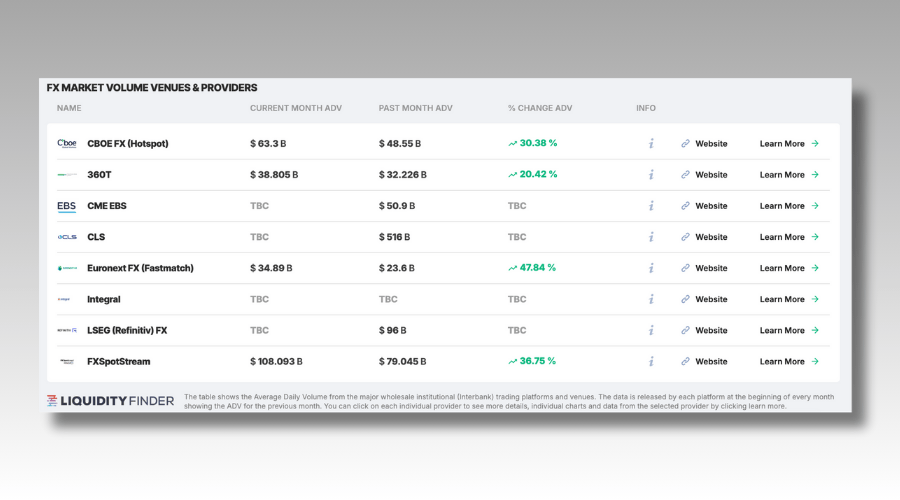This screenshot has height=500, width=900.
Task: Show info for the CLS row
Action: point(651,237)
